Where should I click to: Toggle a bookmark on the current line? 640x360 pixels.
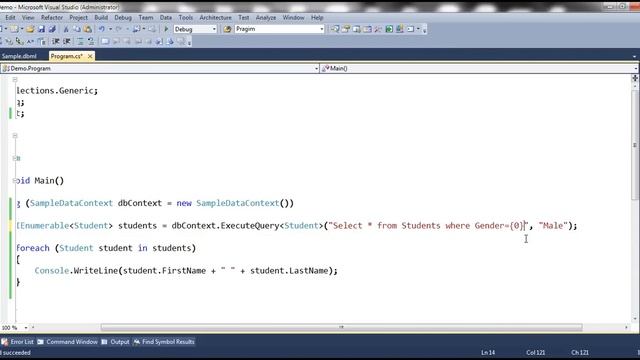coord(105,41)
